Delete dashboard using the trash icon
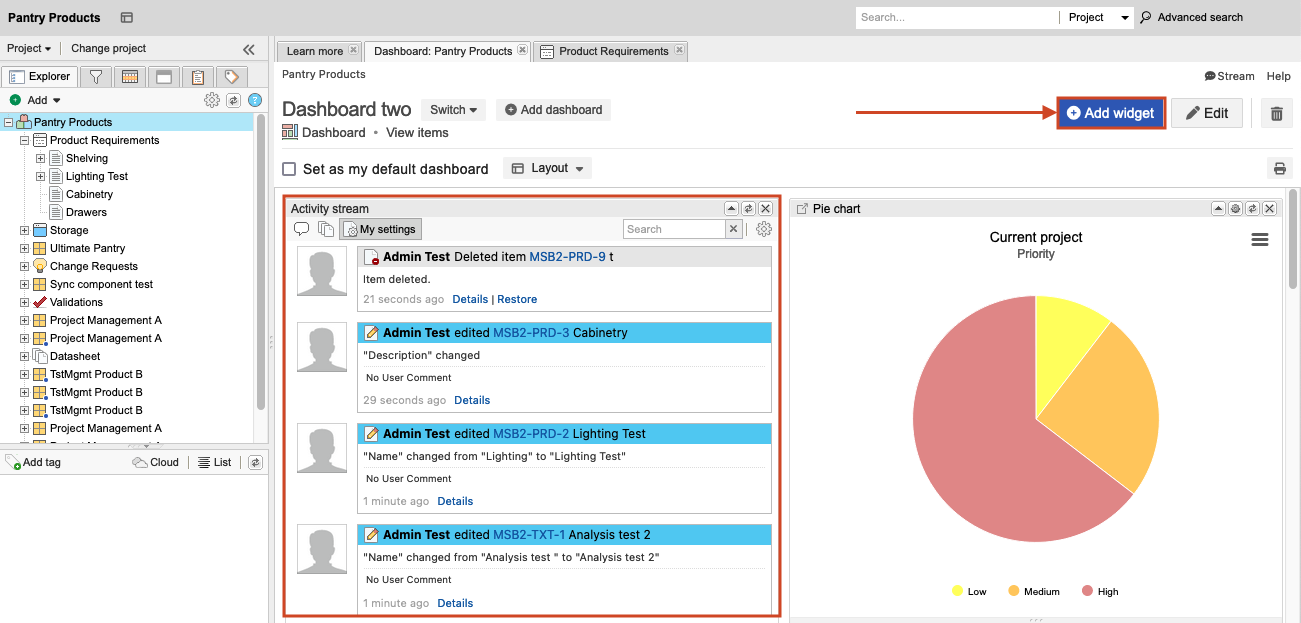 [1276, 113]
